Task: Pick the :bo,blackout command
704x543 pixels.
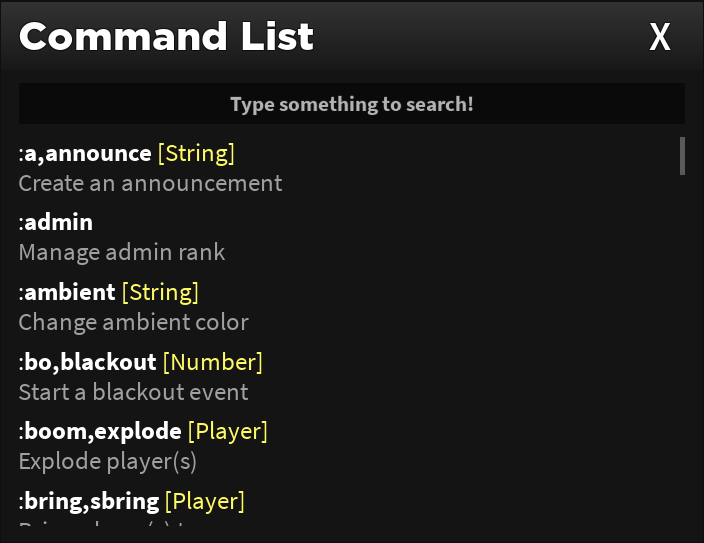Action: 90,361
